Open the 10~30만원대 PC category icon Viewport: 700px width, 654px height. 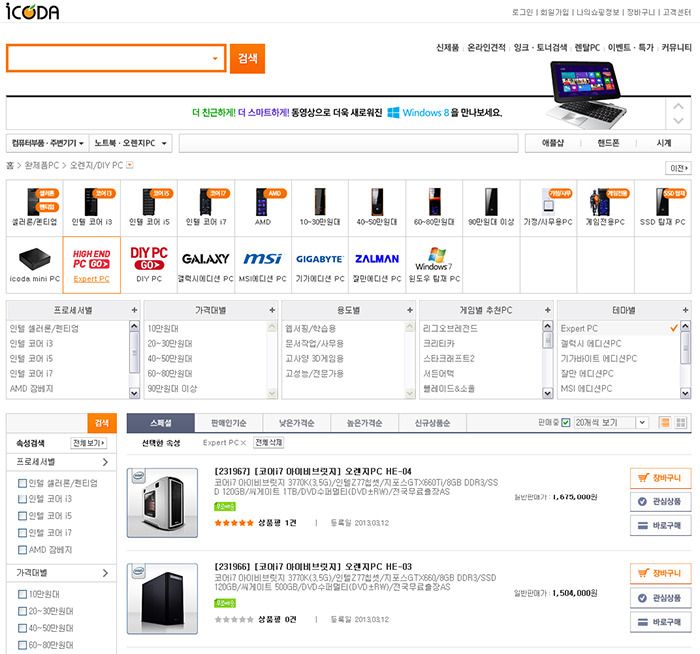tap(320, 208)
